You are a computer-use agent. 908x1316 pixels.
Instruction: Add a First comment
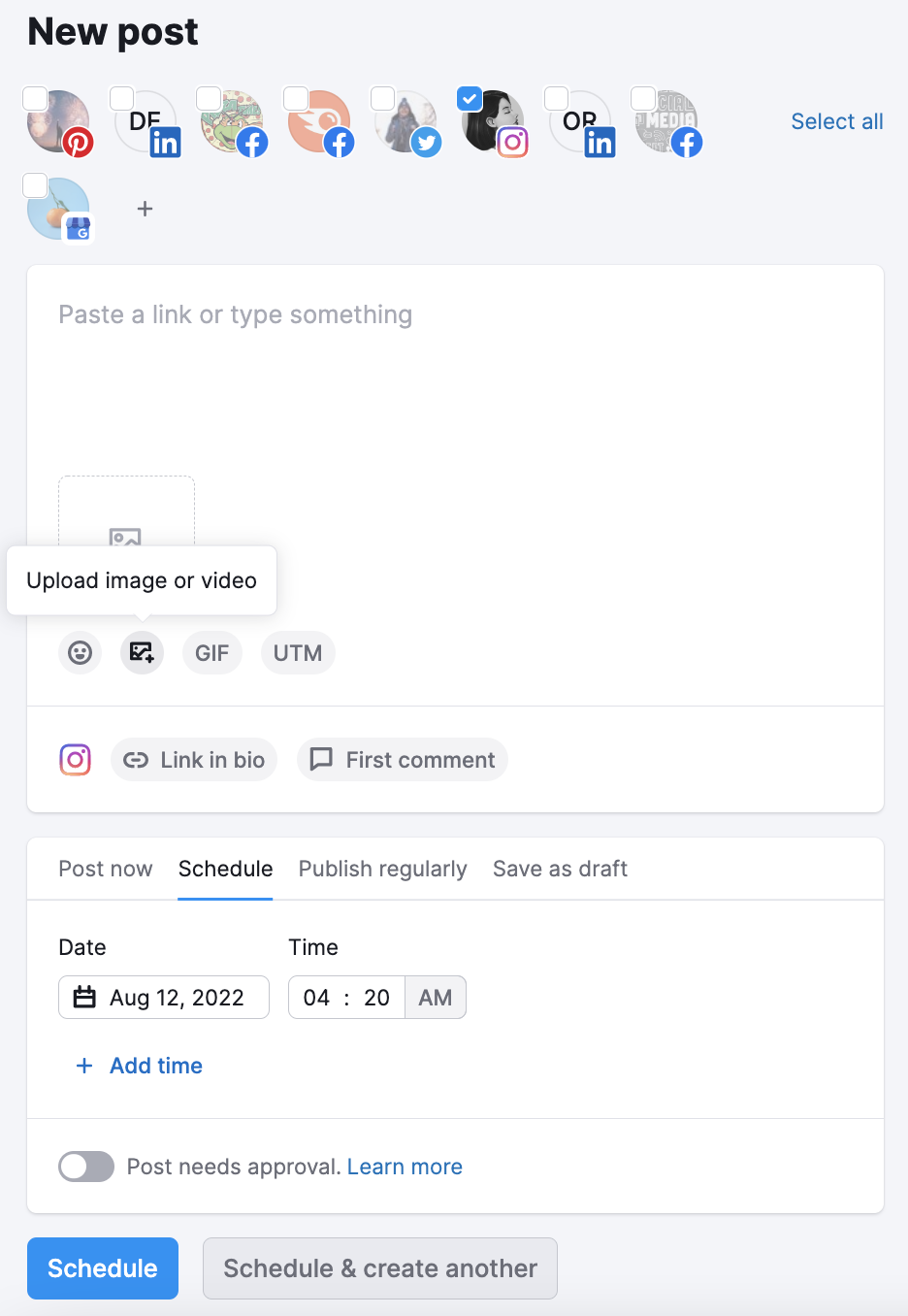402,760
